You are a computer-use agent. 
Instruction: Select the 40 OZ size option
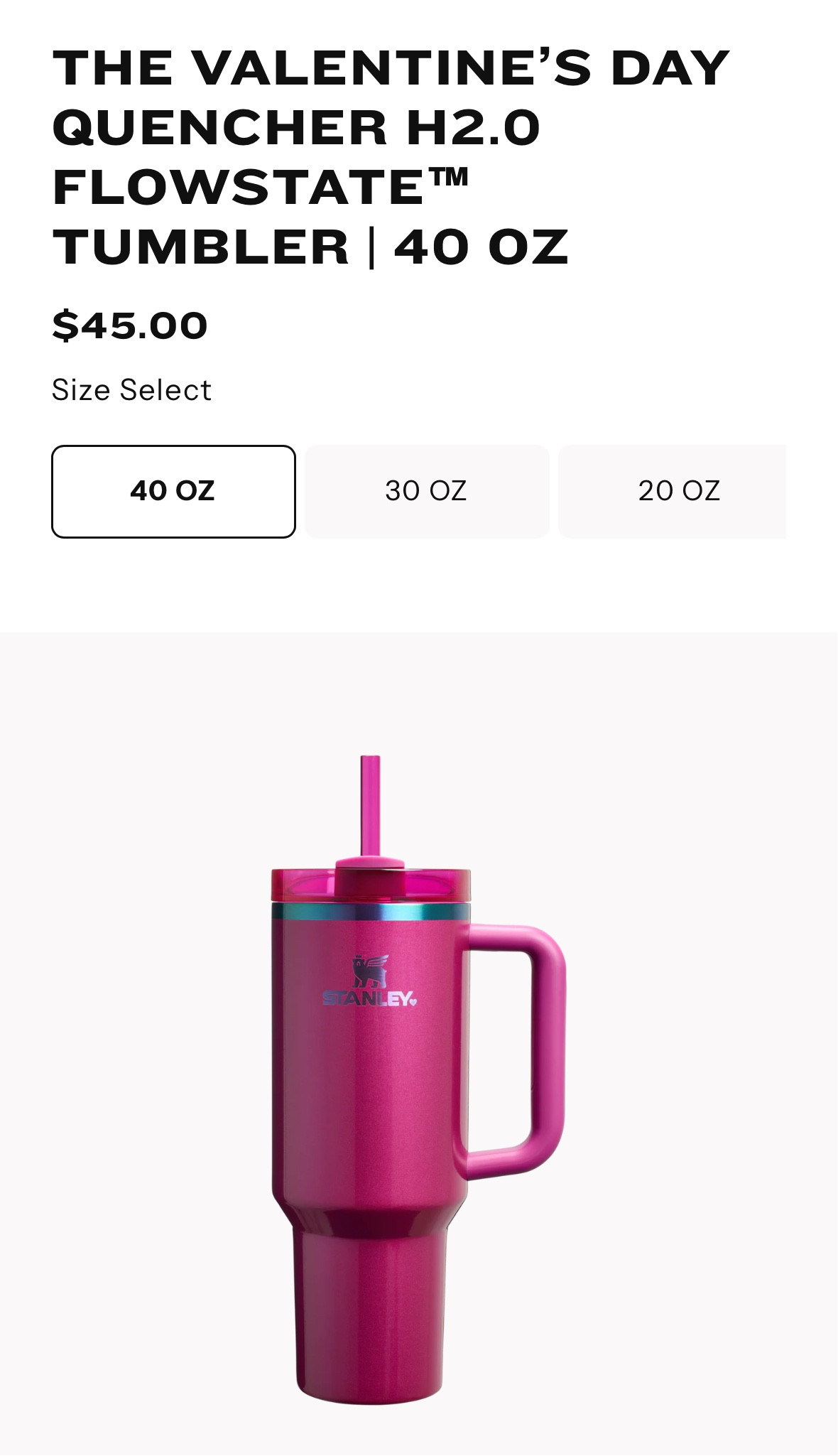(173, 491)
